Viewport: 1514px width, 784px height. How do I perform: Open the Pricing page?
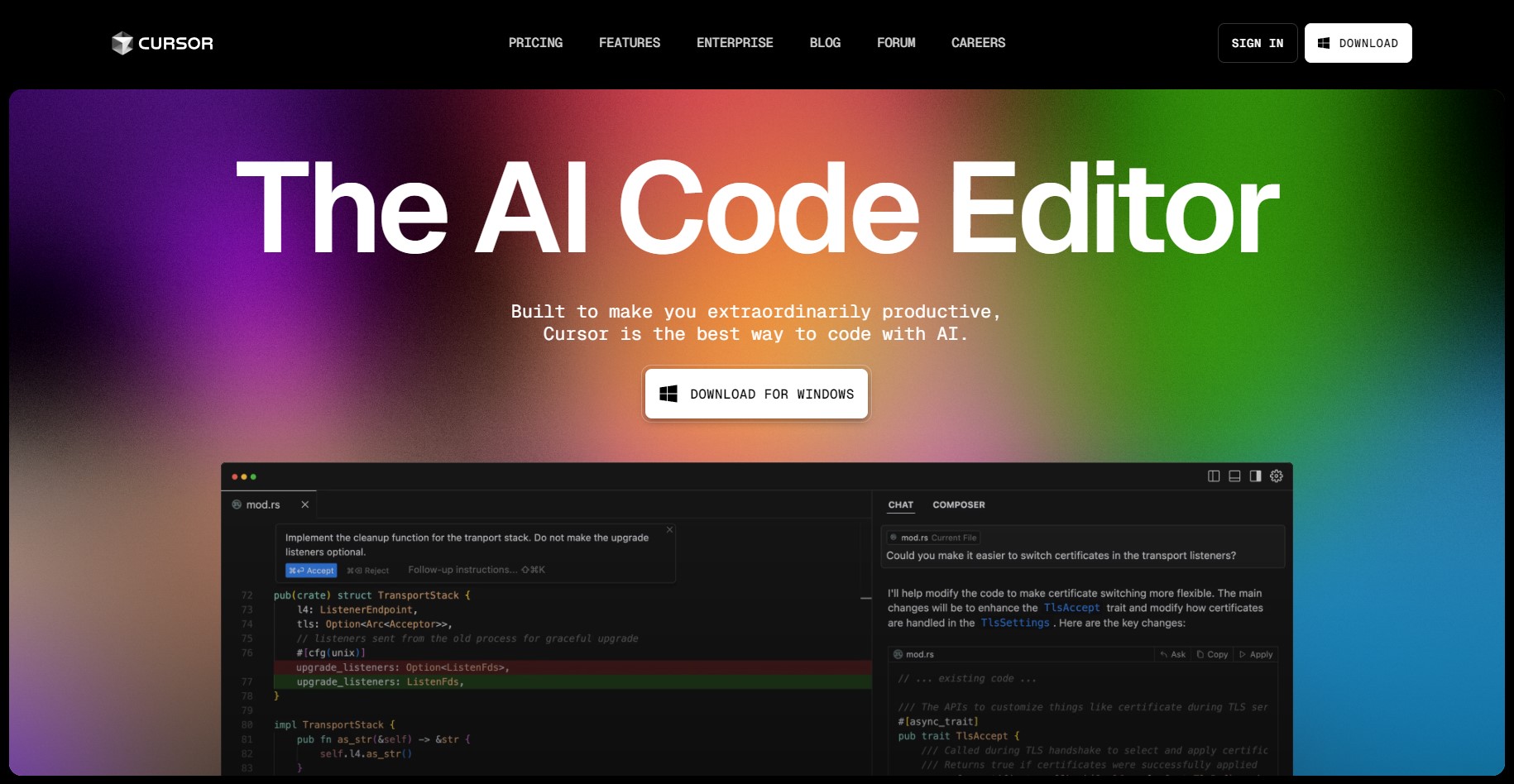click(x=535, y=43)
